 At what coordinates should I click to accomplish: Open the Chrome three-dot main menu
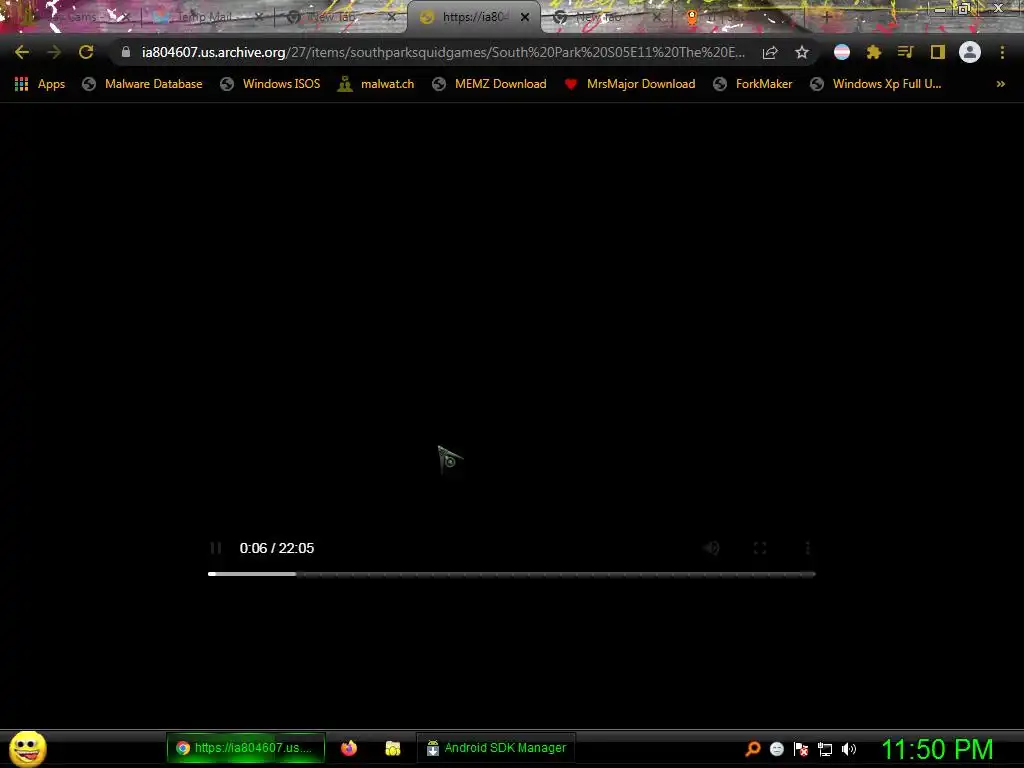pyautogui.click(x=1002, y=52)
